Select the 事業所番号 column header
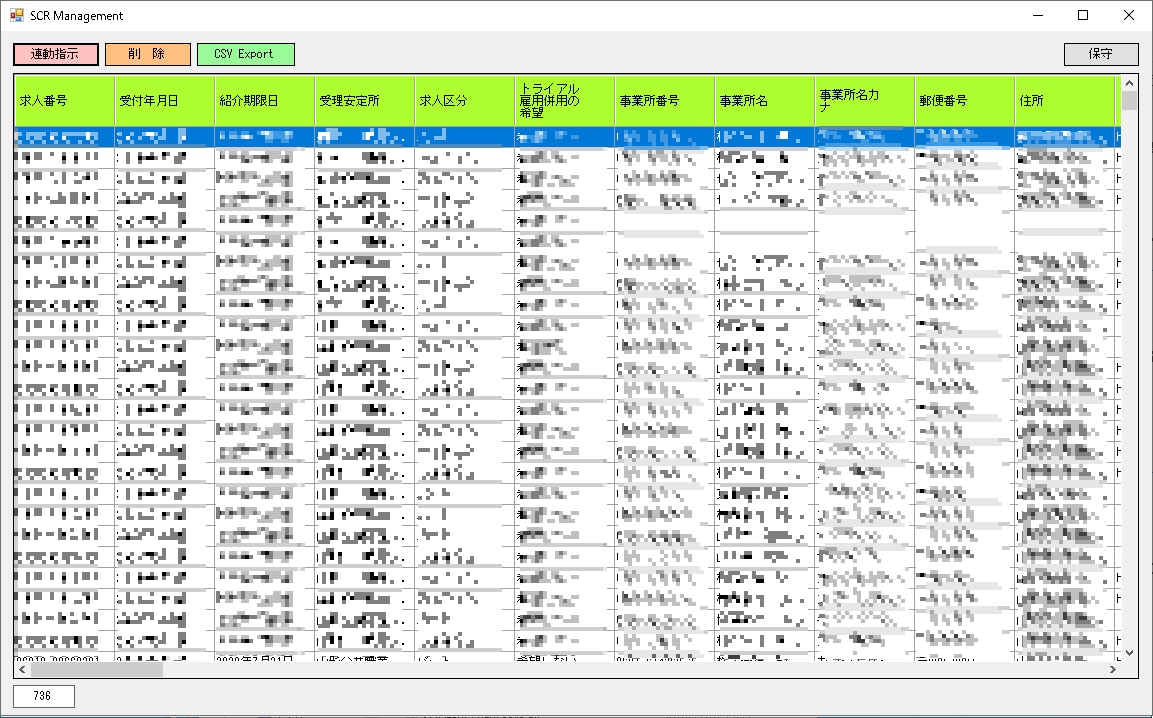Image resolution: width=1153 pixels, height=718 pixels. point(665,101)
